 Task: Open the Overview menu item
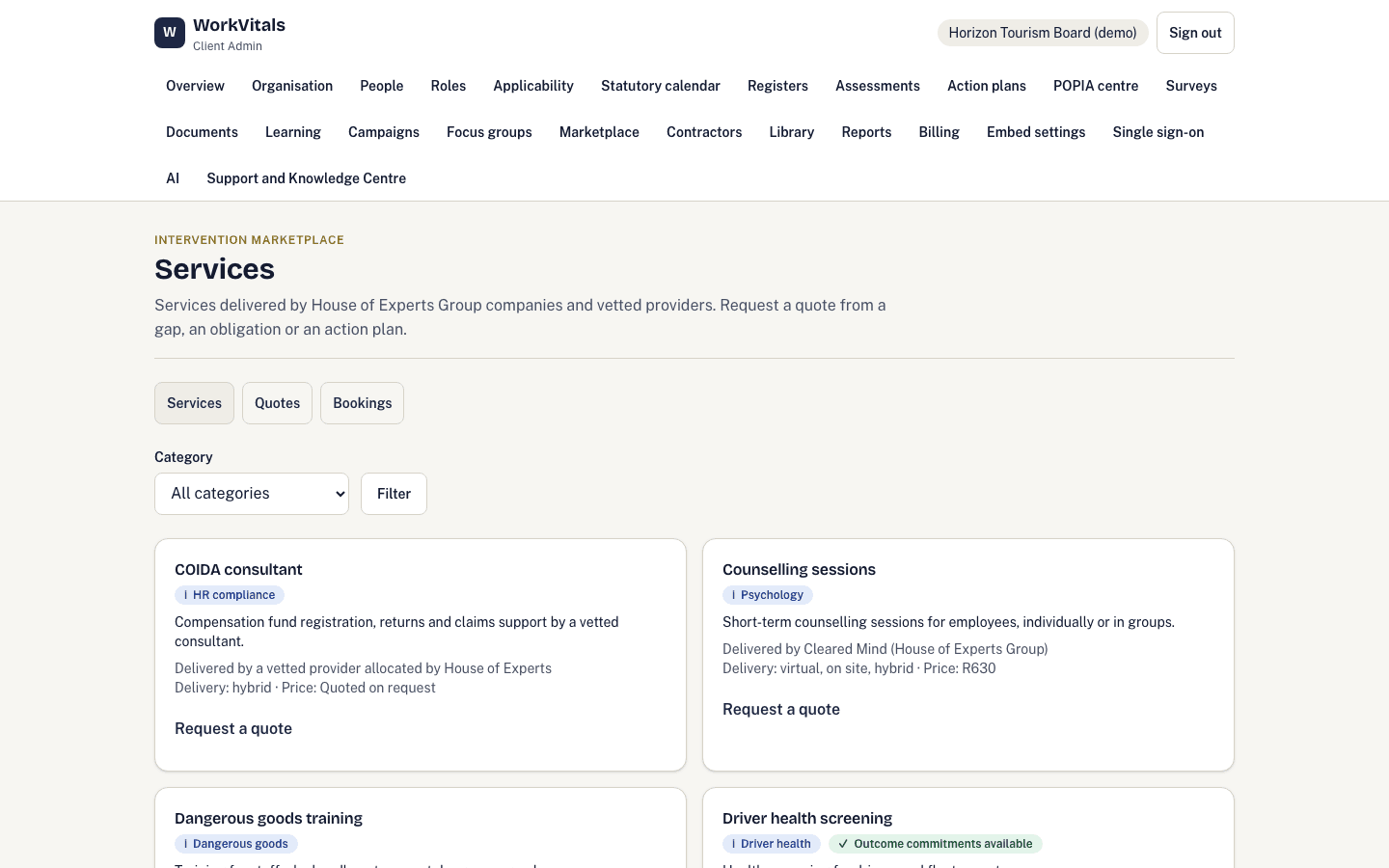[195, 86]
